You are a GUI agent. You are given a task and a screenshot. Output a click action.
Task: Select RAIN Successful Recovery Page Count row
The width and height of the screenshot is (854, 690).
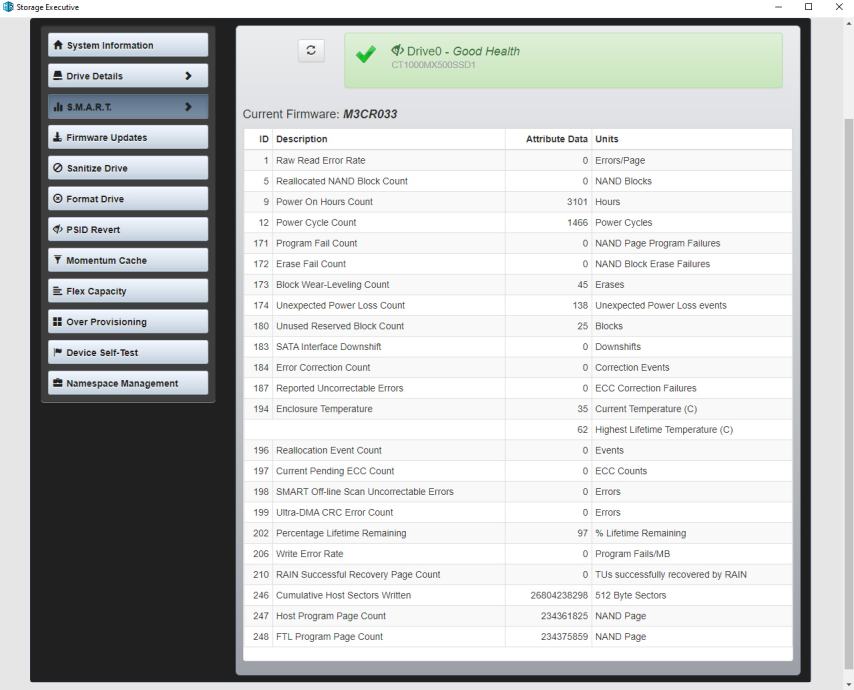tap(517, 574)
